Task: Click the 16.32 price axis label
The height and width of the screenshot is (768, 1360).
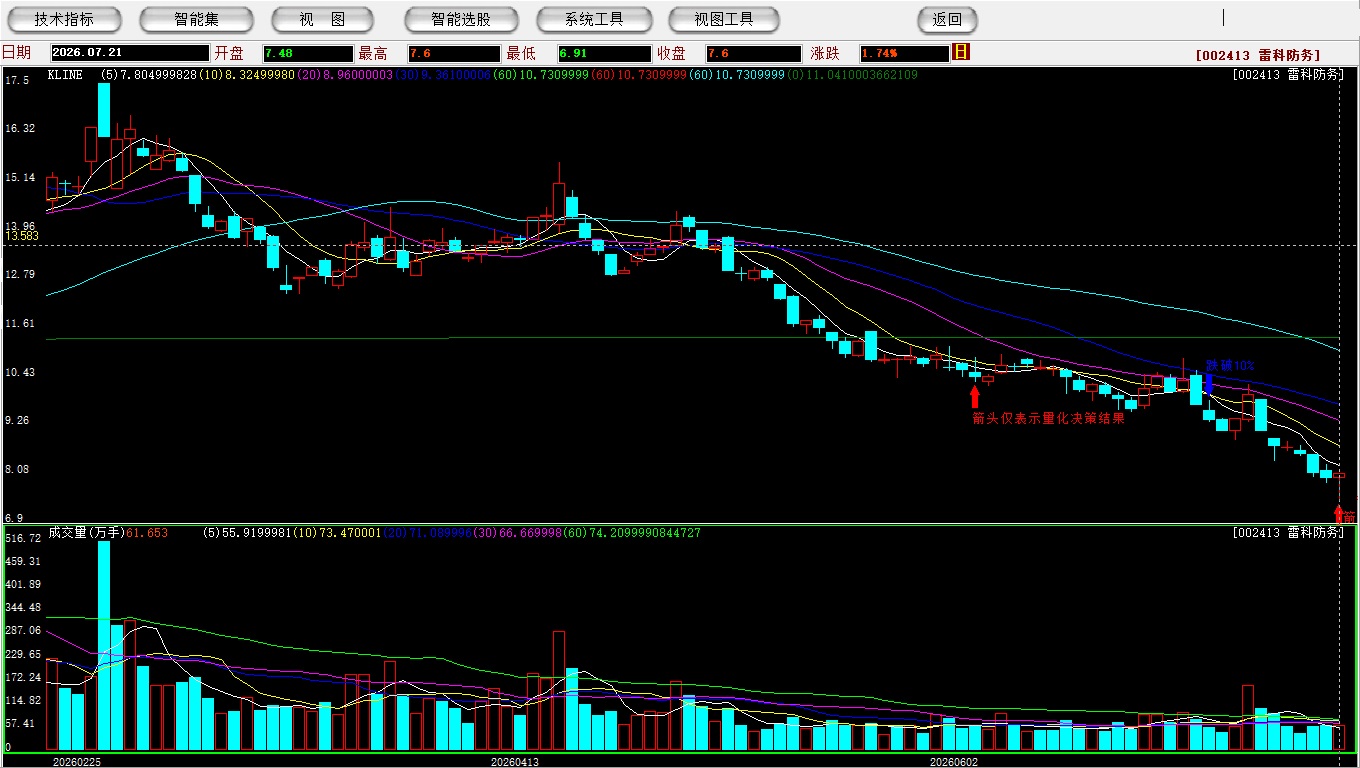Action: click(20, 128)
